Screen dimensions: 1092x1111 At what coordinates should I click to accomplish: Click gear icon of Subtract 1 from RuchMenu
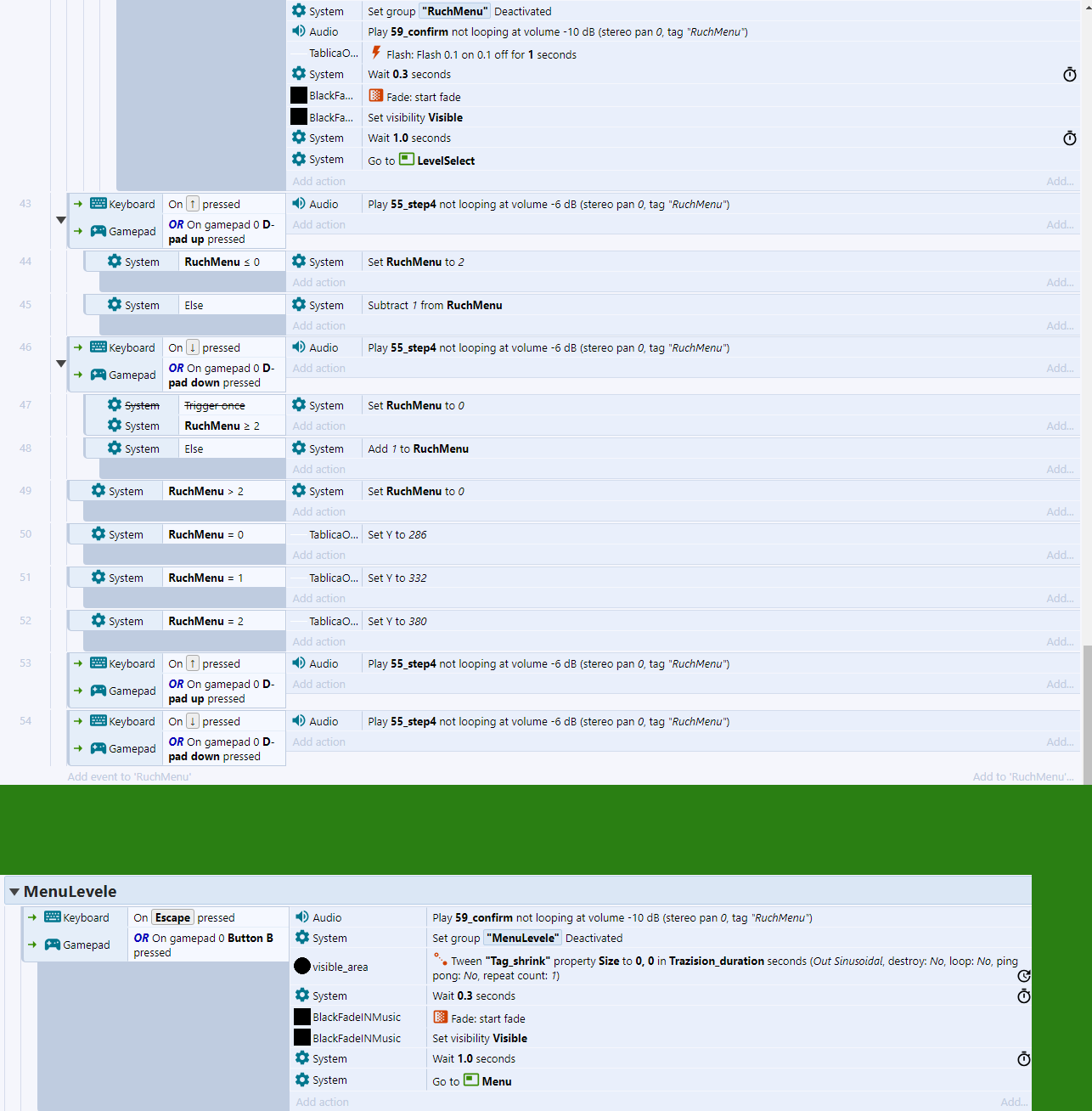click(299, 305)
